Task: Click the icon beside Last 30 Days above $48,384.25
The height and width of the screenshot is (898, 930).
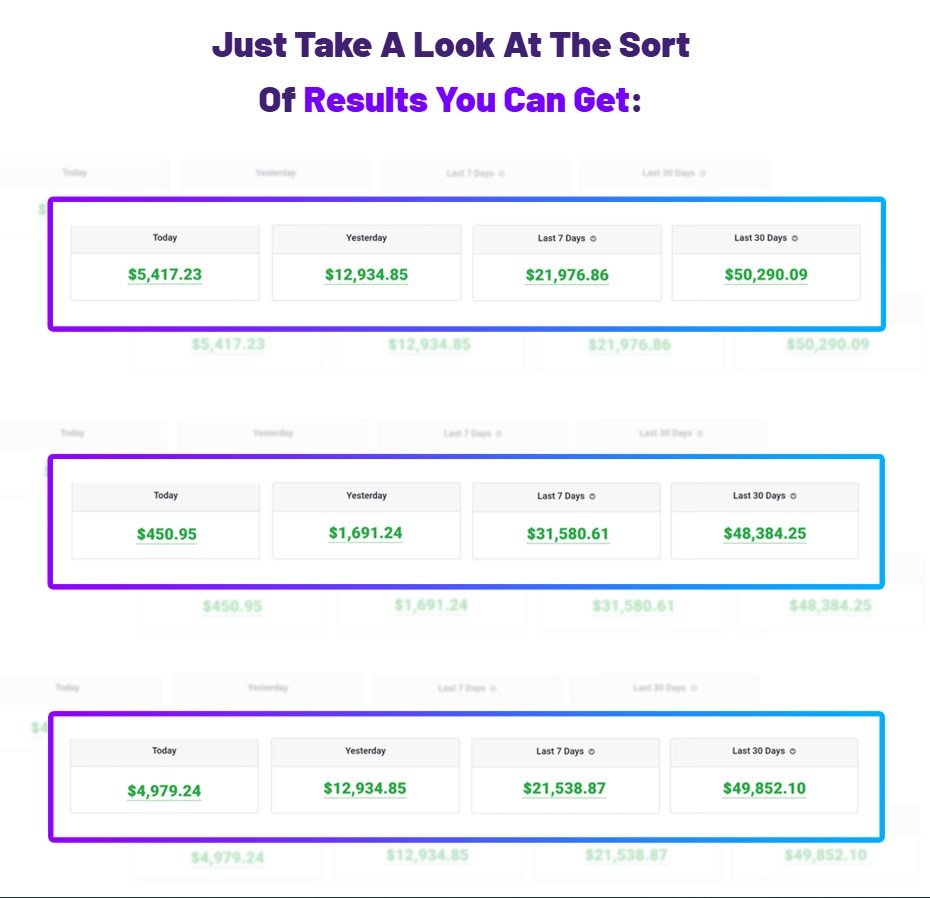Action: click(793, 496)
